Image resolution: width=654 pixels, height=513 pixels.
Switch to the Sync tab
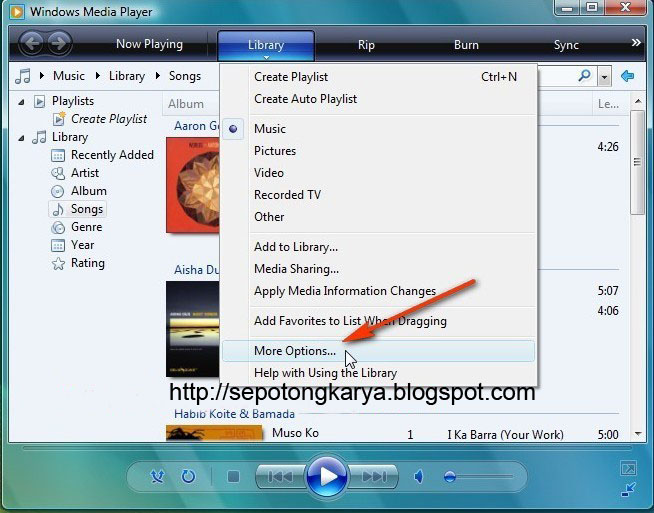(566, 45)
